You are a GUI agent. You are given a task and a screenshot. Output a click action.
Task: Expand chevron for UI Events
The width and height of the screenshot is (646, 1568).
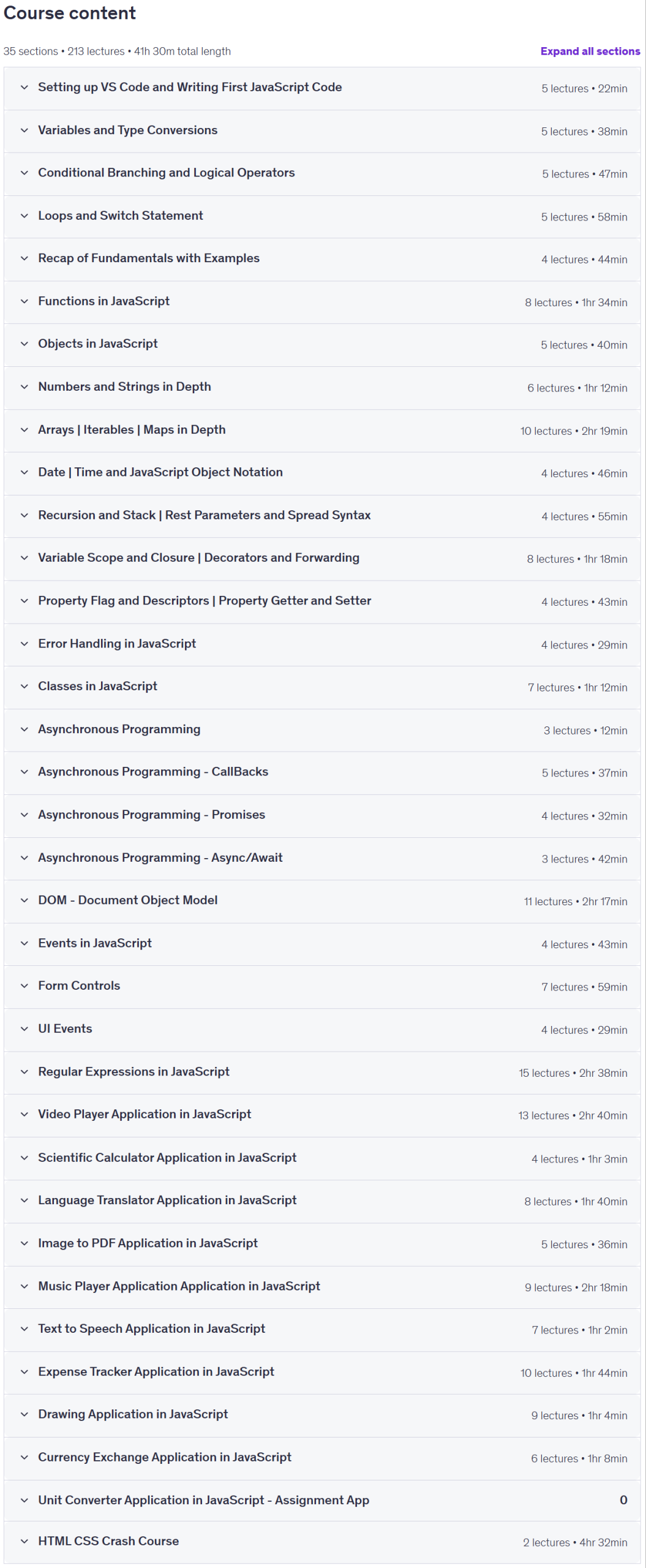coord(24,1029)
